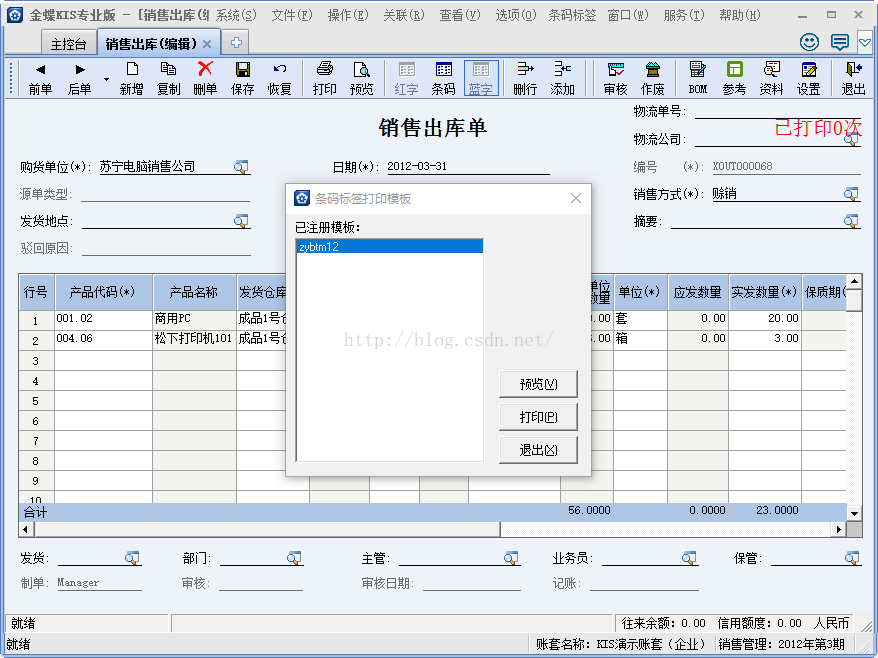Viewport: 878px width, 658px height.
Task: Exit the form with 退出 toolbar icon
Action: [x=853, y=78]
